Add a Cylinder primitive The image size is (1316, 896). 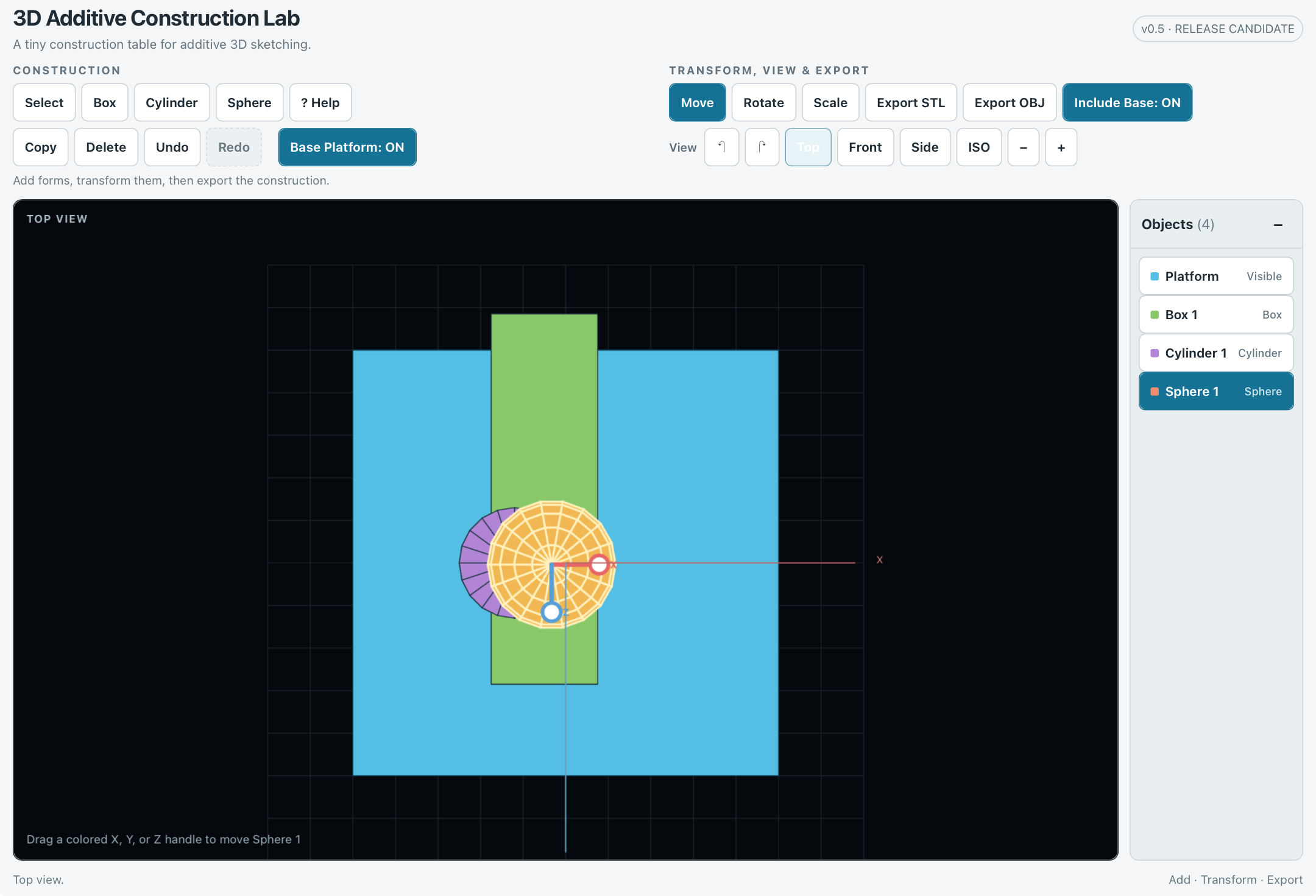(x=171, y=102)
